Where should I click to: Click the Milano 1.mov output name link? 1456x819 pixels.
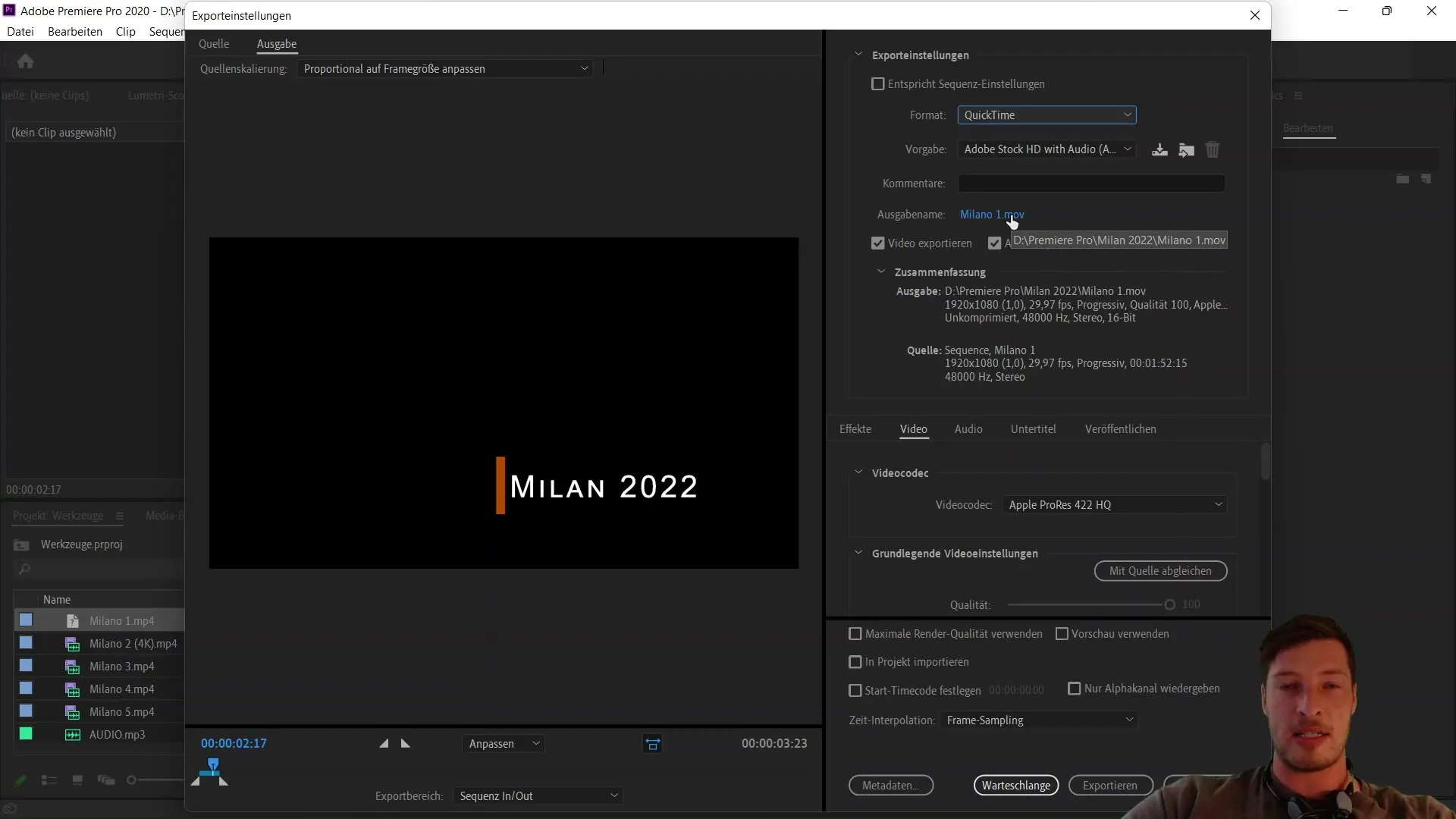pos(992,215)
